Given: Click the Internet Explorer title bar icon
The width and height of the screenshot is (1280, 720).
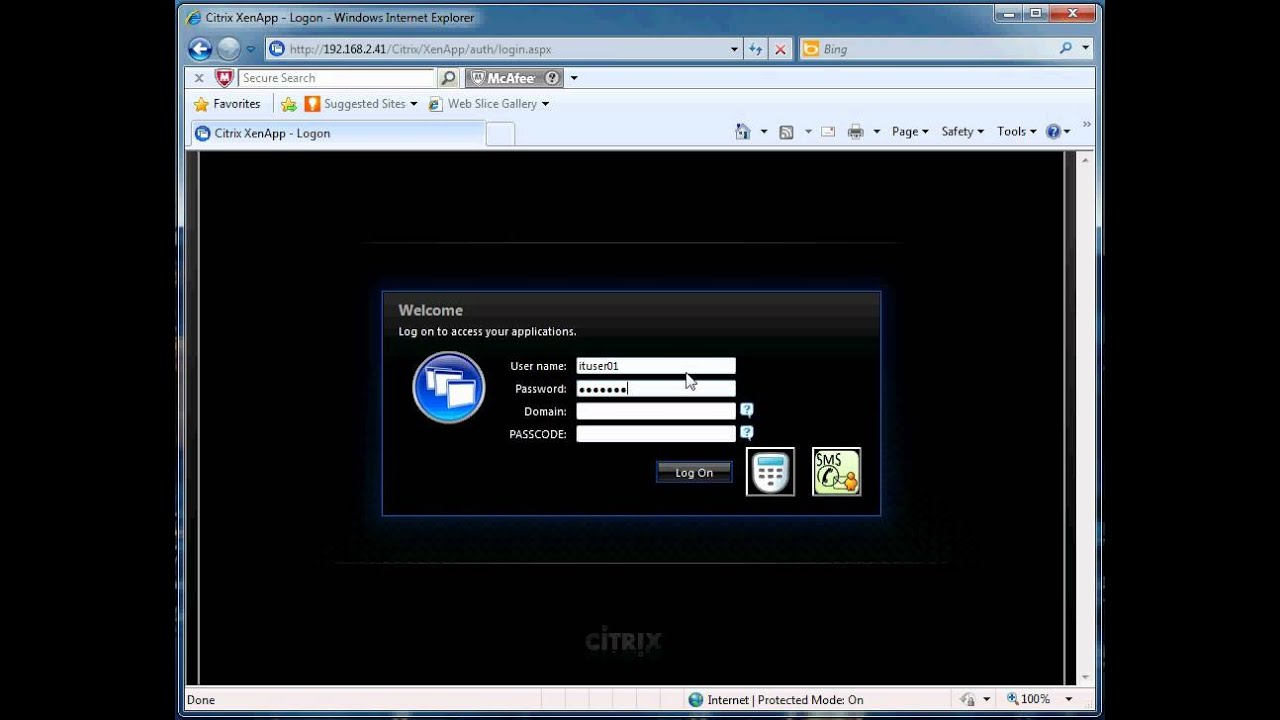Looking at the screenshot, I should click(x=194, y=17).
